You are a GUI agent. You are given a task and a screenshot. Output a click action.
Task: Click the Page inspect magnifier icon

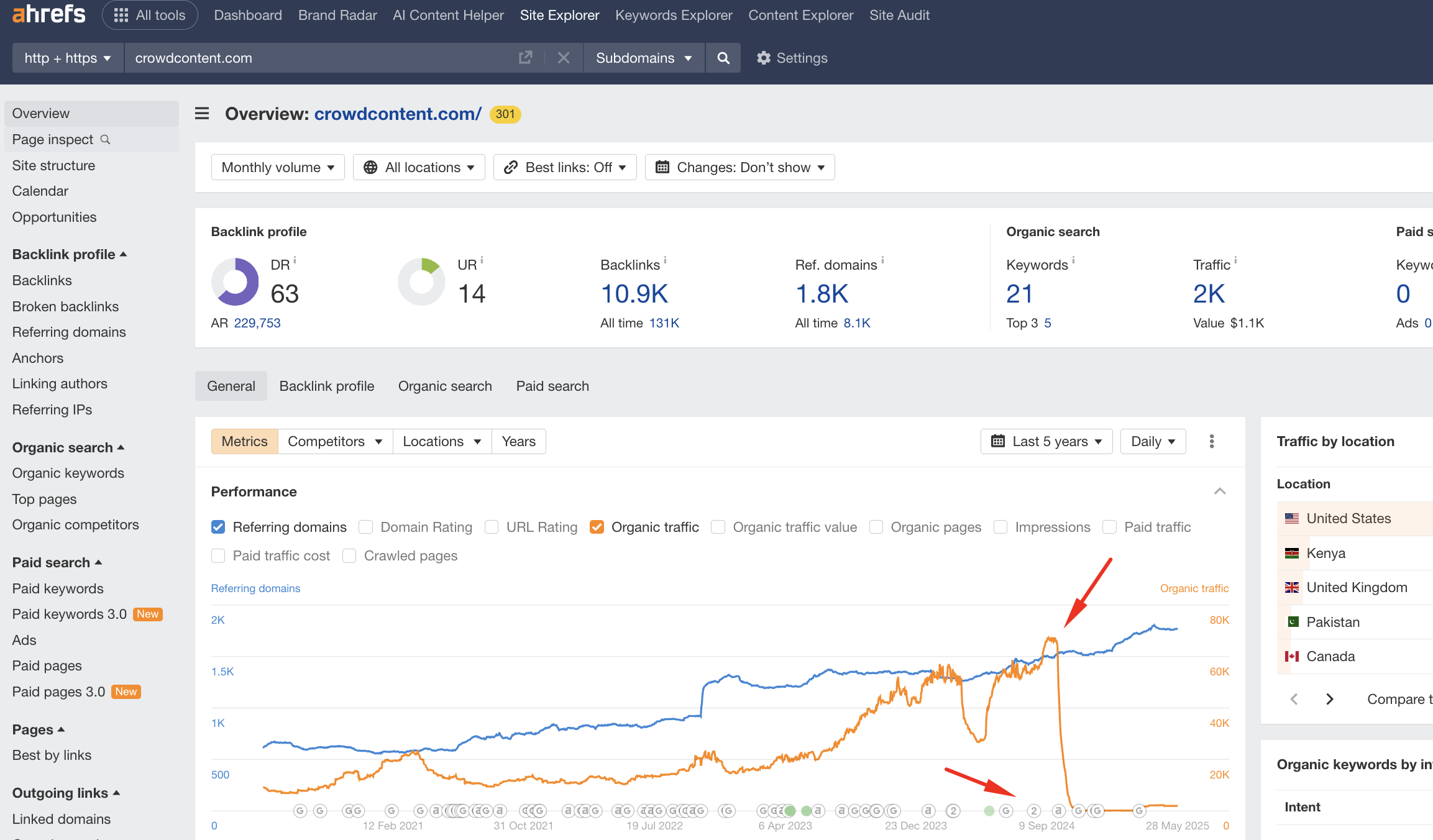point(105,139)
